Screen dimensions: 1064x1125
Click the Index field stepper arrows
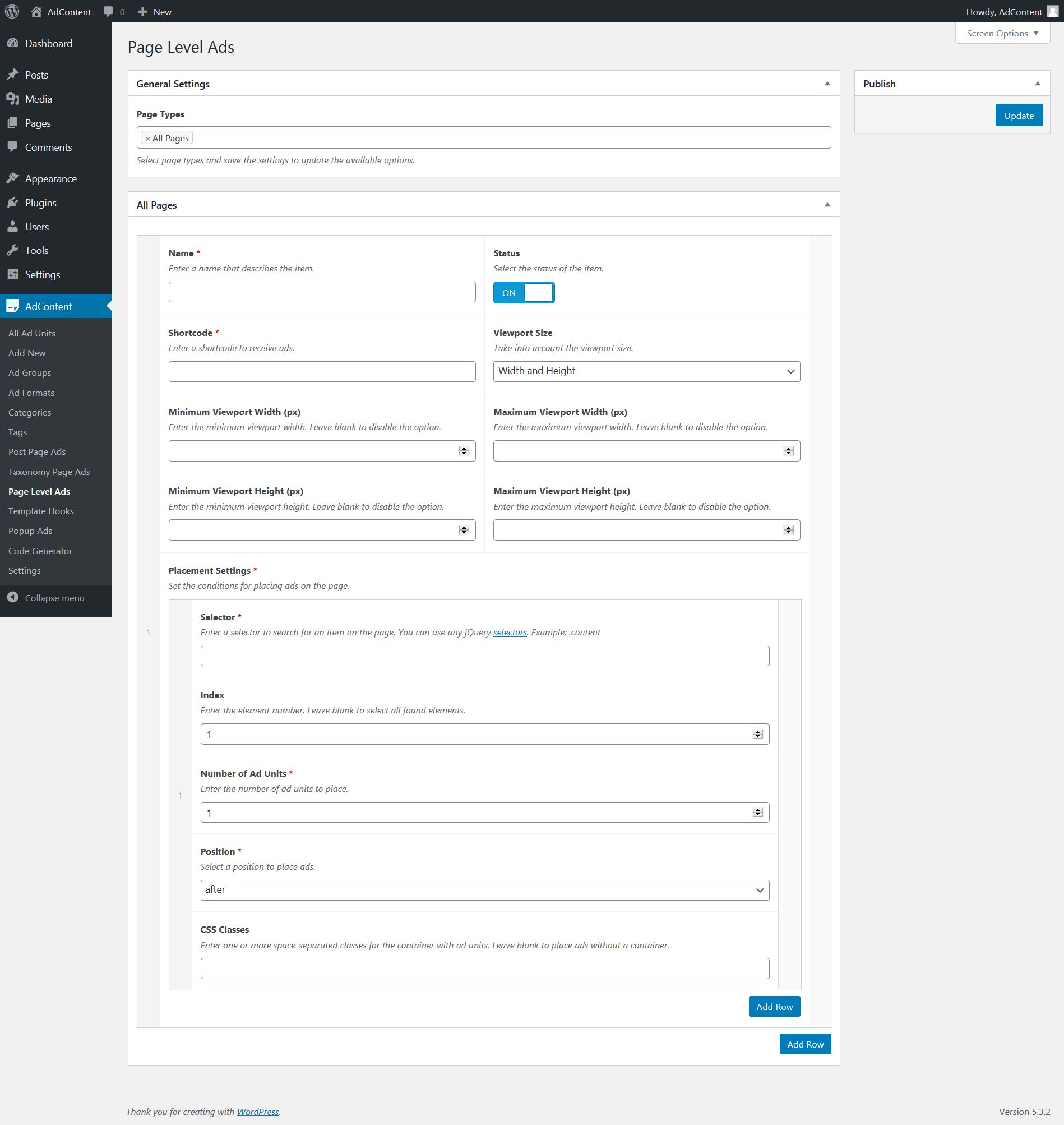757,734
